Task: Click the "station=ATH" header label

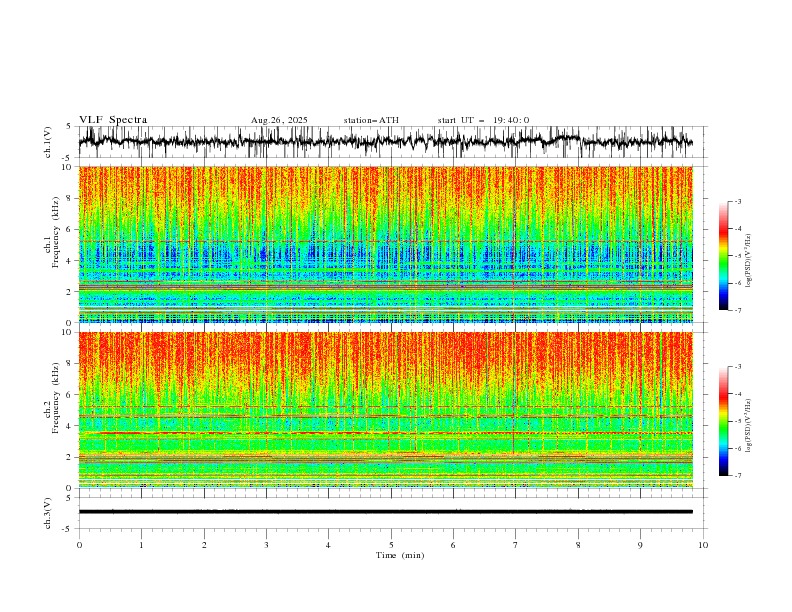Action: click(371, 120)
